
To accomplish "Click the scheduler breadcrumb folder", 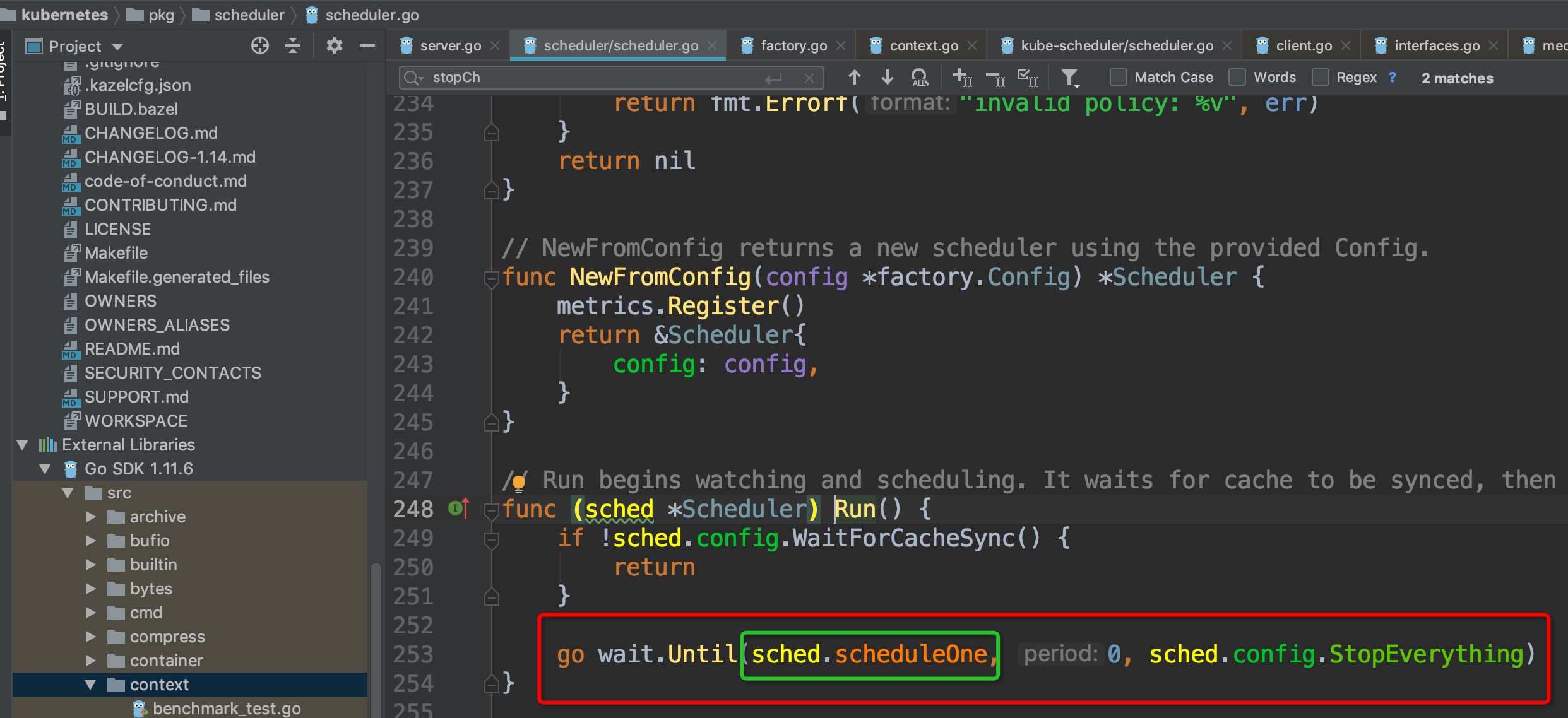I will (249, 15).
